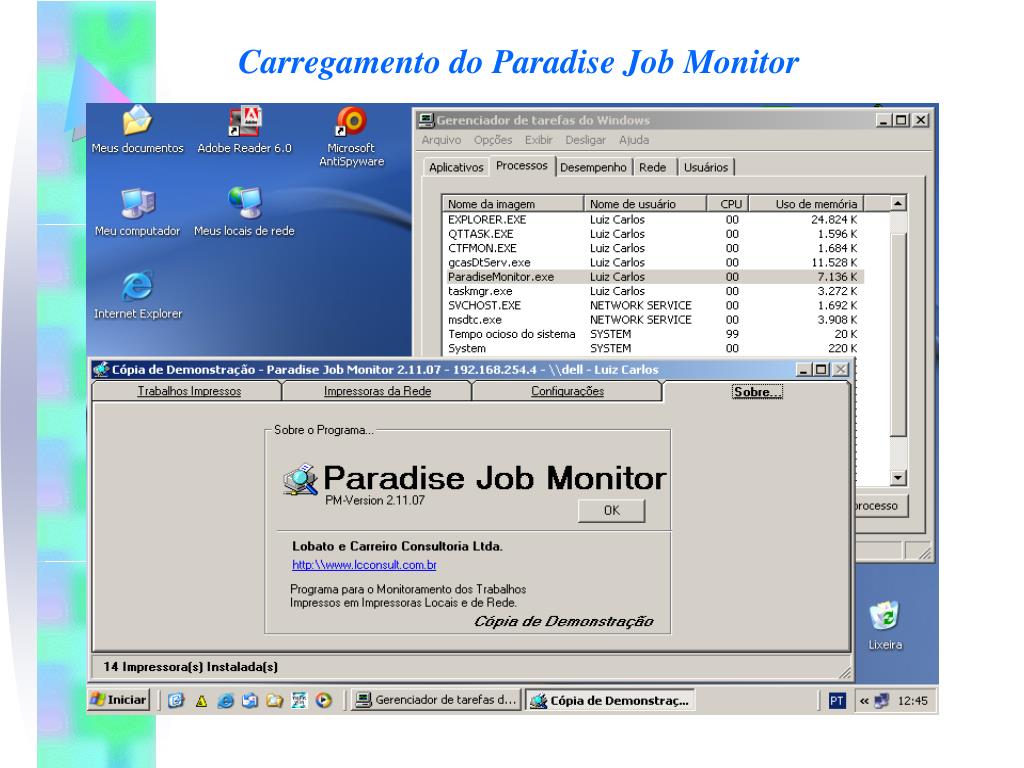Screen dimensions: 1024x768
Task: Expand hidden tray icons arrow
Action: click(x=864, y=701)
